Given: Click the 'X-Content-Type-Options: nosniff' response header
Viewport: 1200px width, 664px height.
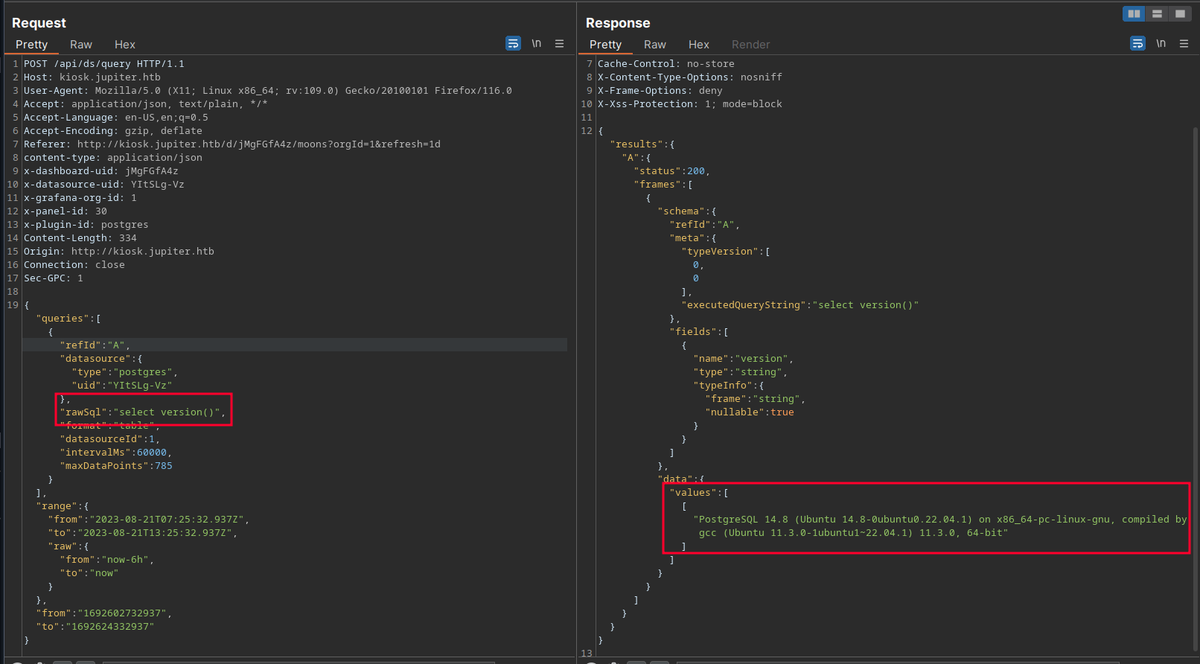Looking at the screenshot, I should [690, 77].
